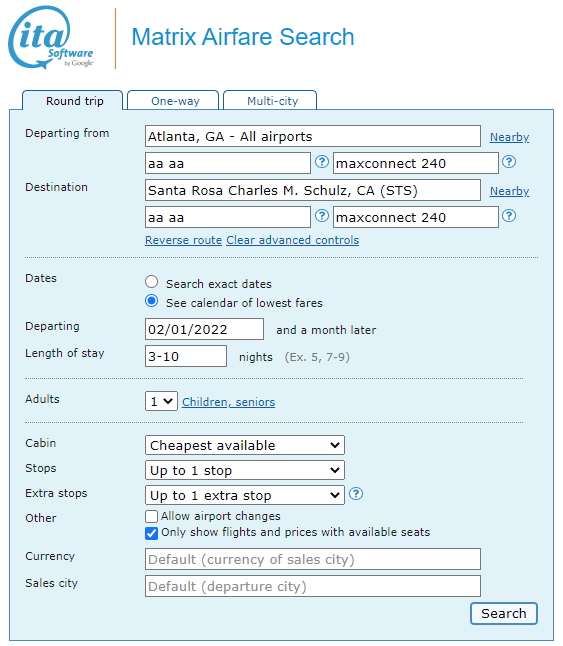Open help icon beside departure routing codes
Image resolution: width=563 pixels, height=646 pixels.
[322, 162]
